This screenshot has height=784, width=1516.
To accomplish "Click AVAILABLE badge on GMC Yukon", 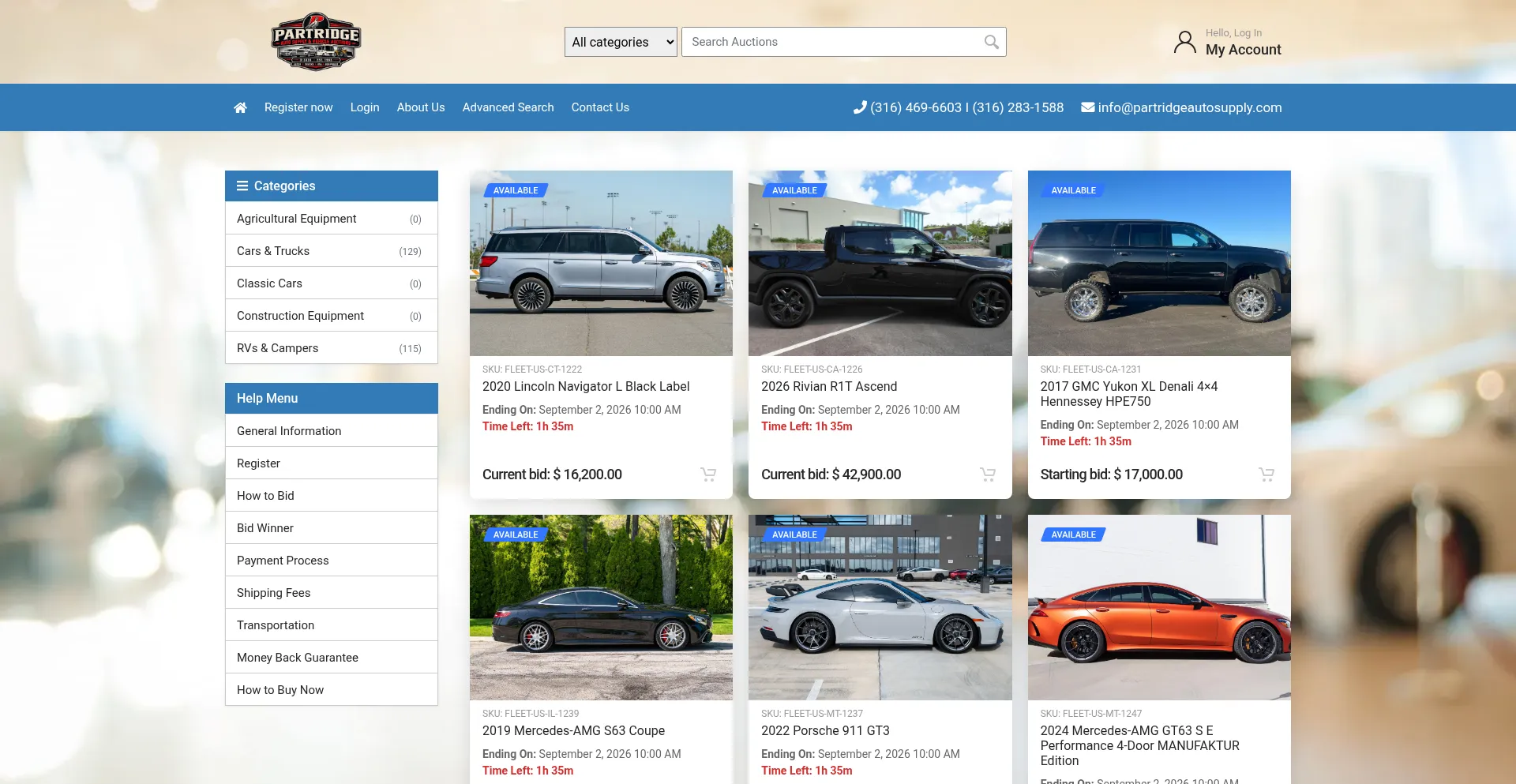I will pyautogui.click(x=1074, y=190).
